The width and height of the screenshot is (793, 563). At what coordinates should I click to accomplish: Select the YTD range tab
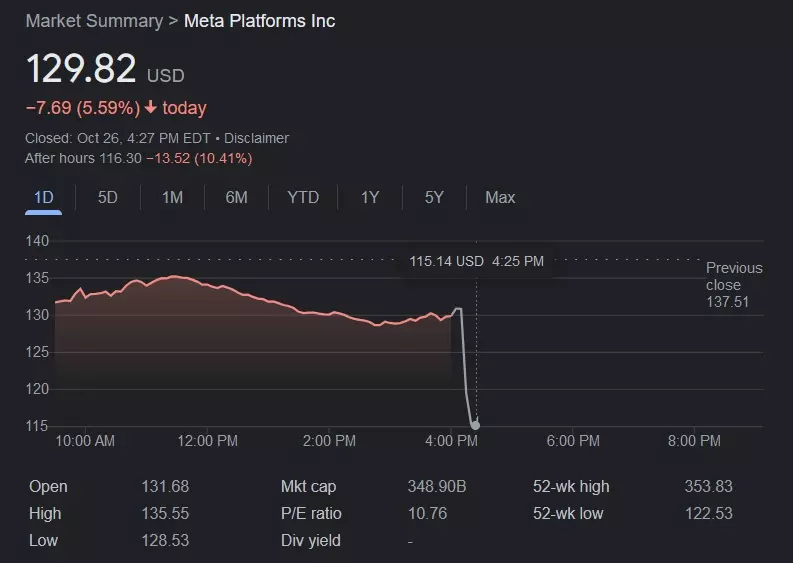pyautogui.click(x=302, y=198)
